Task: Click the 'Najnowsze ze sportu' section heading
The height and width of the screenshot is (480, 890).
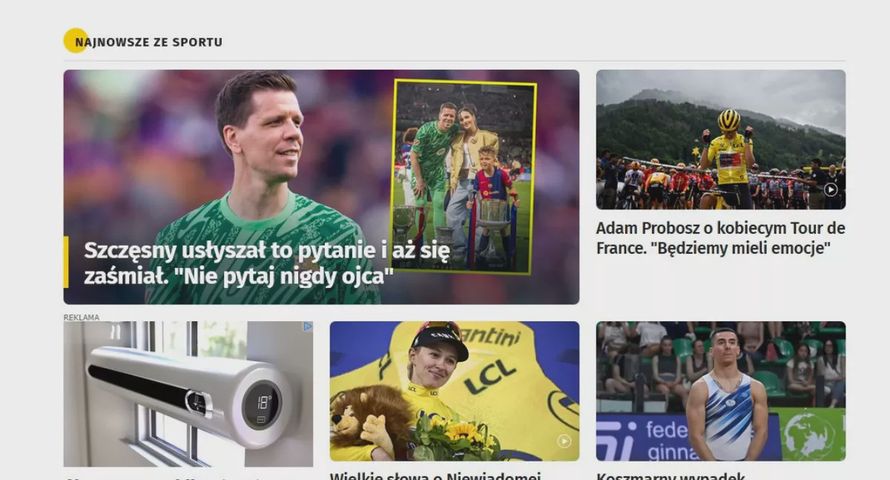Action: [x=149, y=42]
